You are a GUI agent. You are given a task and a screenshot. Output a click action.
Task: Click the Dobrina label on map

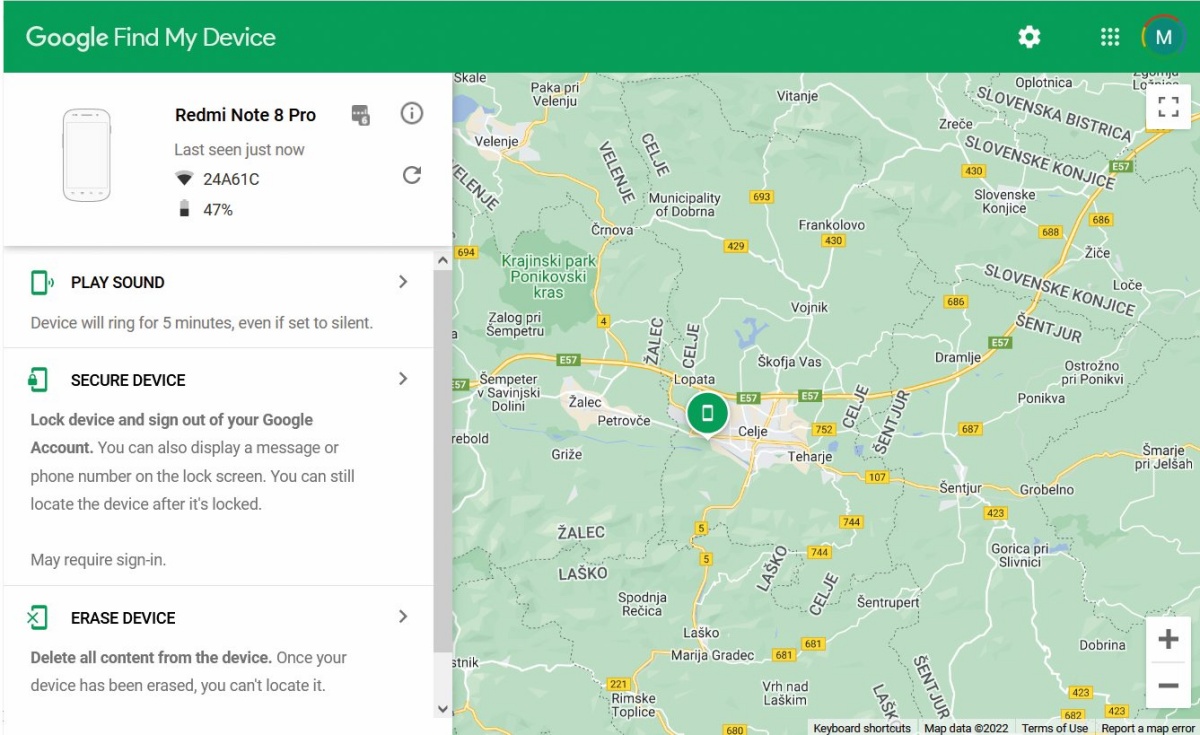1103,646
